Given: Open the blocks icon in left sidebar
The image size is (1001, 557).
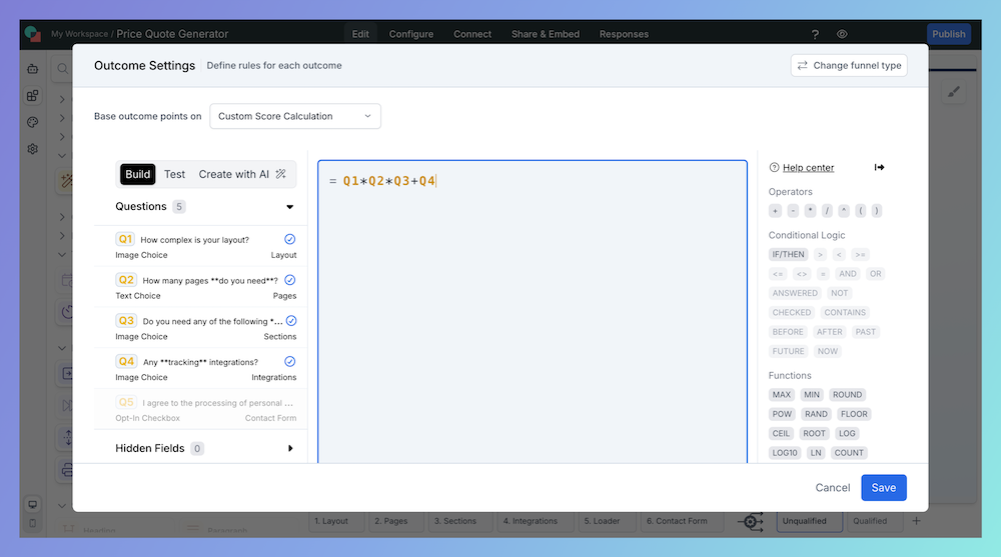Looking at the screenshot, I should coord(33,96).
